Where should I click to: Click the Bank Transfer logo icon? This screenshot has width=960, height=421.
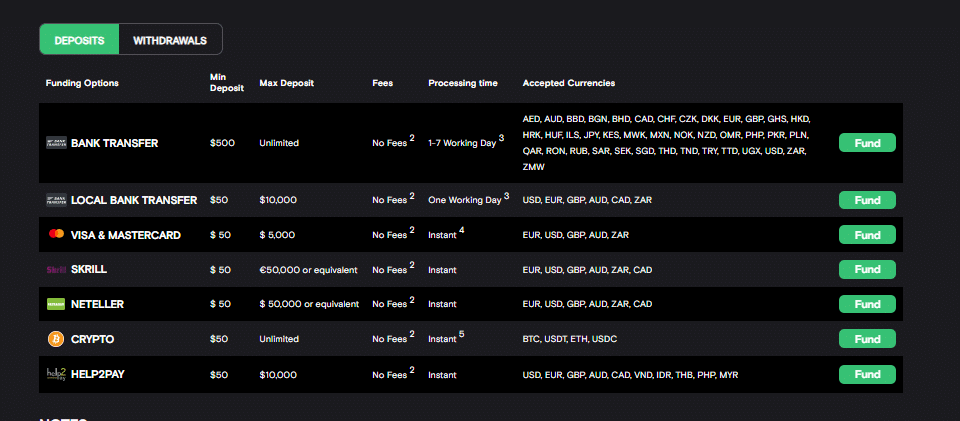(56, 143)
